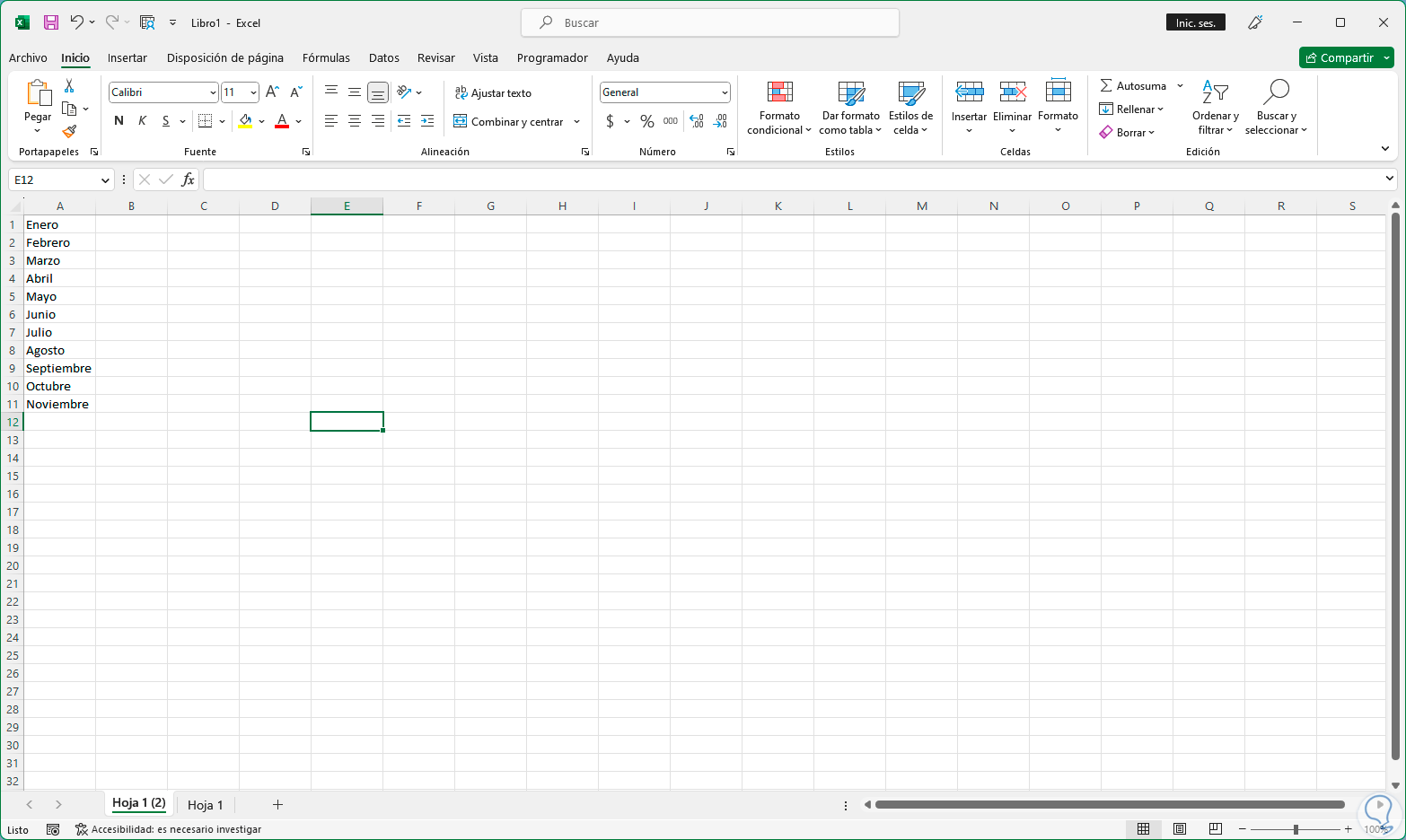
Task: Click the yellow fill color button
Action: (245, 121)
